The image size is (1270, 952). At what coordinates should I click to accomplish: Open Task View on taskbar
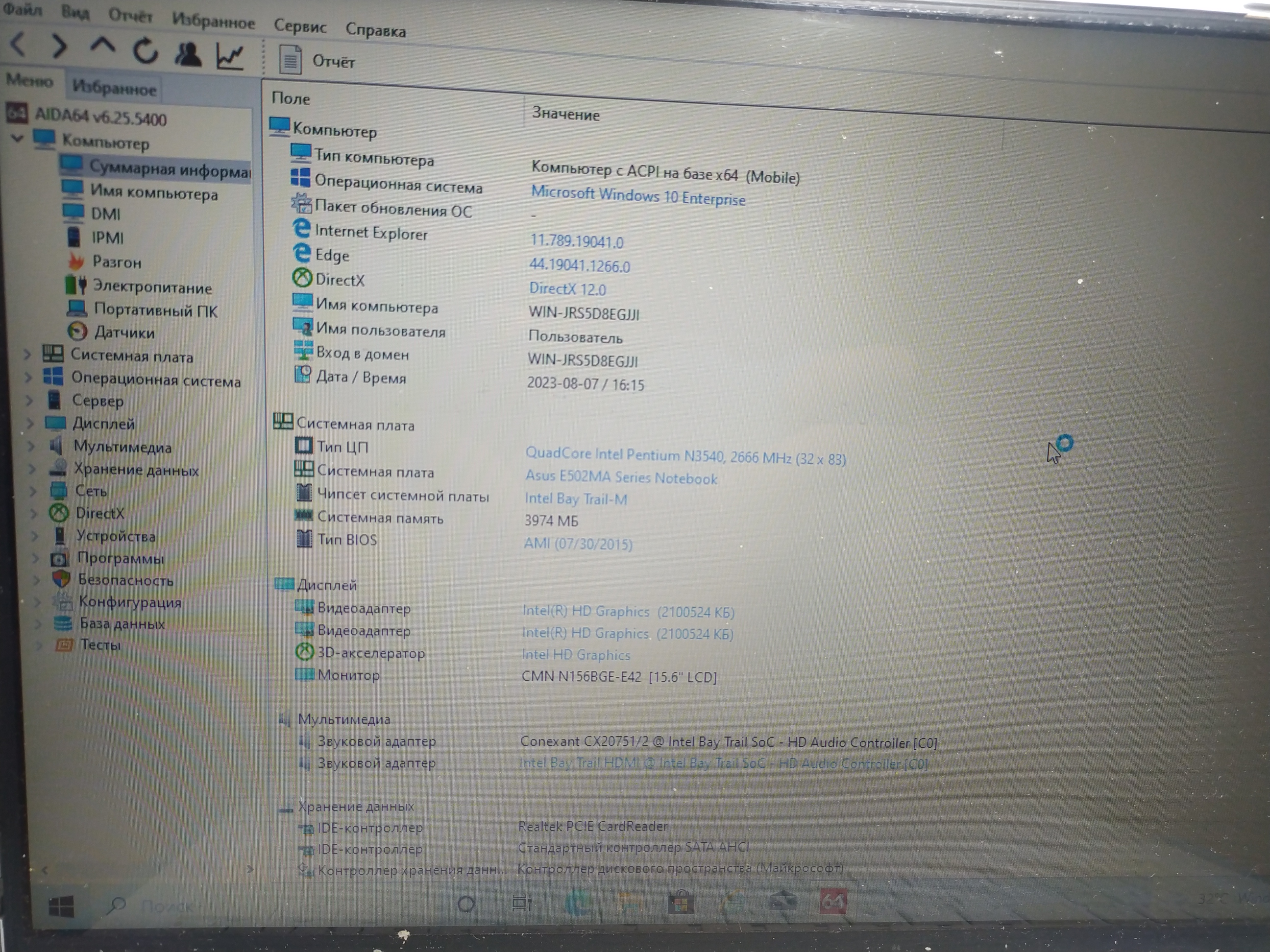[521, 904]
